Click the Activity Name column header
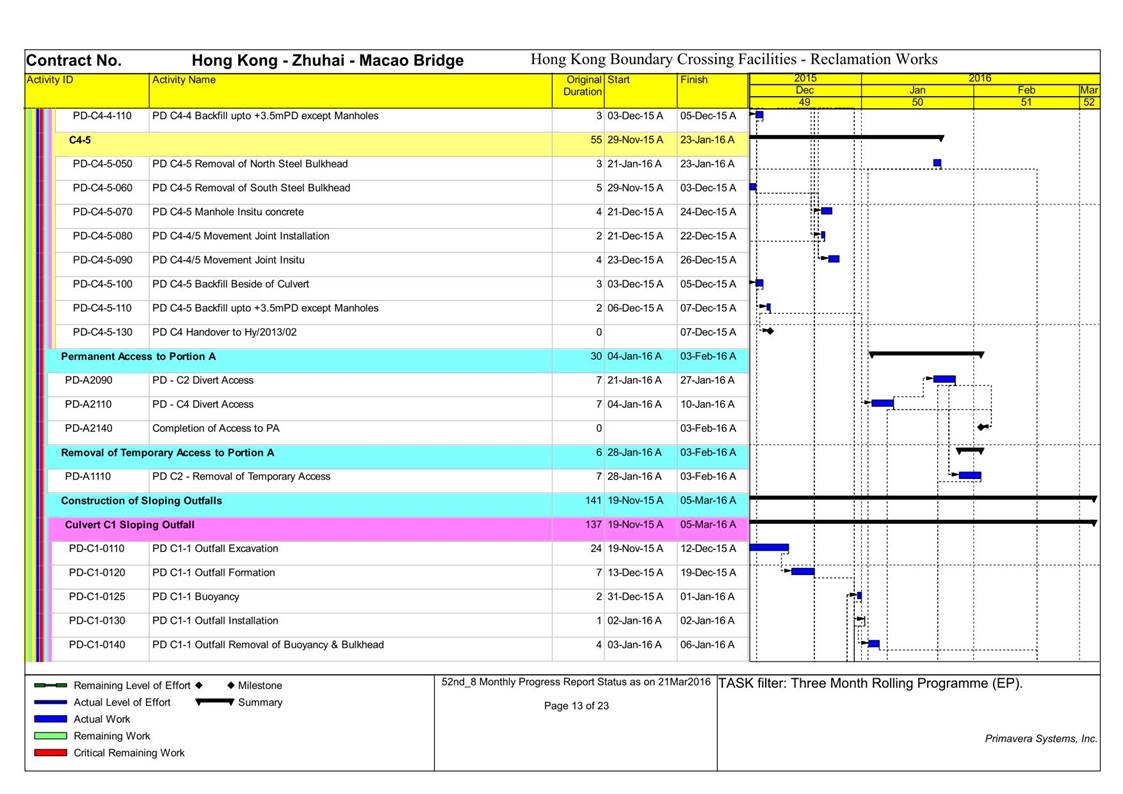The image size is (1123, 794). coord(350,91)
